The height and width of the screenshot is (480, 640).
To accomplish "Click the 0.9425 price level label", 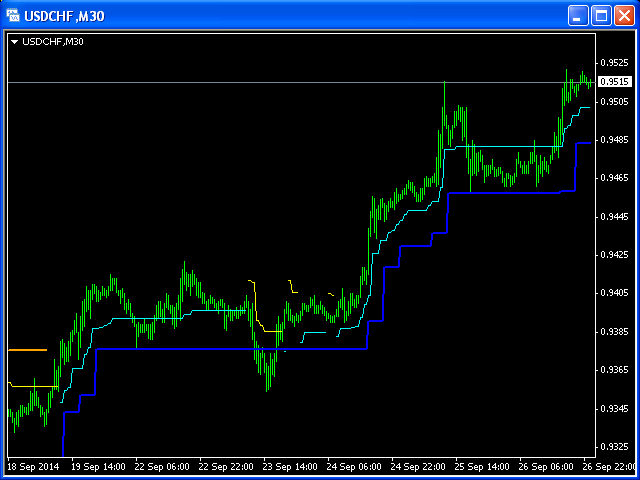I will click(614, 255).
